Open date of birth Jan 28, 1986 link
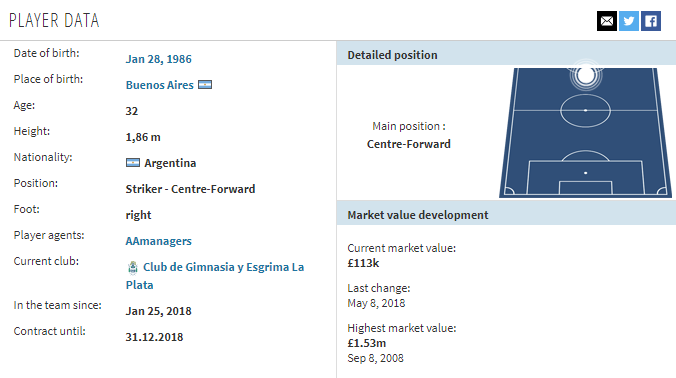 click(x=158, y=59)
